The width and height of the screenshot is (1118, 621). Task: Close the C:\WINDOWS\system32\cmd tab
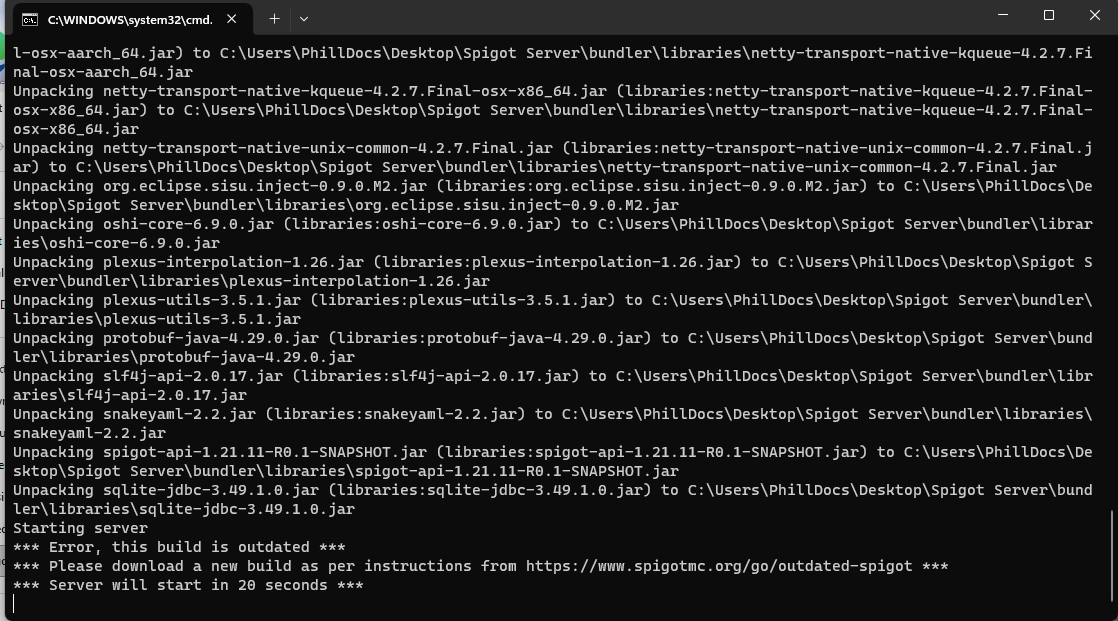coord(231,18)
